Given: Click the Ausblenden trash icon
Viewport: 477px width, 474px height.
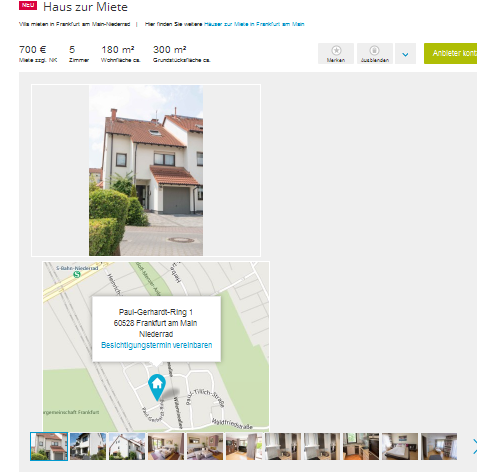Looking at the screenshot, I should point(374,50).
